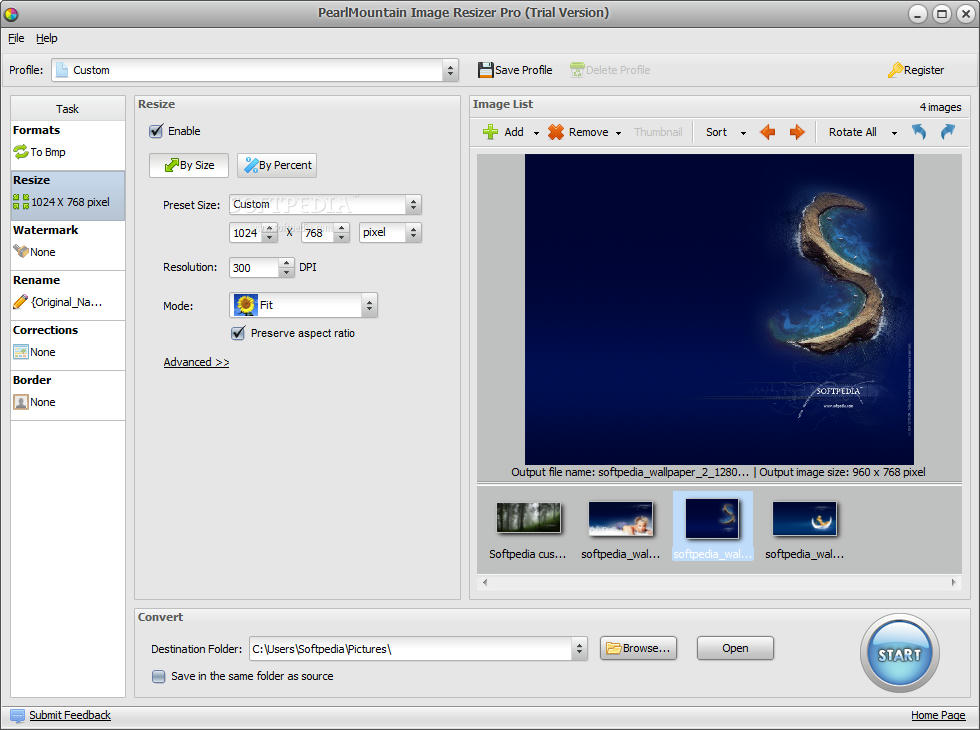Image resolution: width=980 pixels, height=730 pixels.
Task: Click the Submit Feedback link
Action: pyautogui.click(x=69, y=715)
